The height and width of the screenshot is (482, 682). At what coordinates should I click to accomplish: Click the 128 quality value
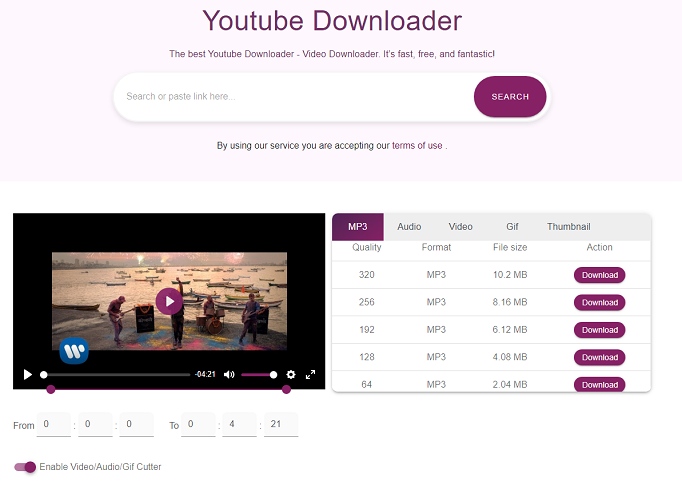(x=367, y=357)
